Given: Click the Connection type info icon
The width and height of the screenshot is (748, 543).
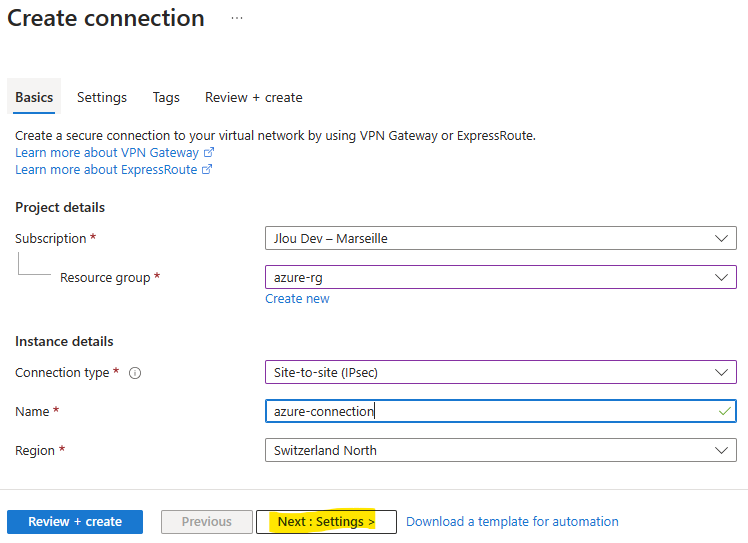Looking at the screenshot, I should coord(135,373).
